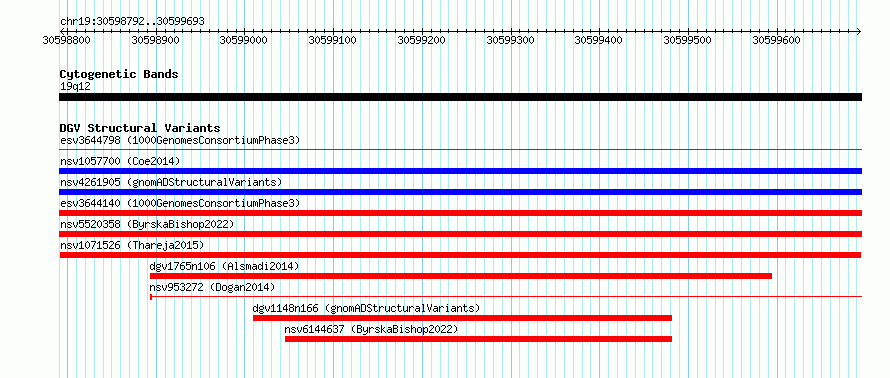Click the 30599000 ruler position label
This screenshot has width=890, height=378.
click(x=244, y=40)
